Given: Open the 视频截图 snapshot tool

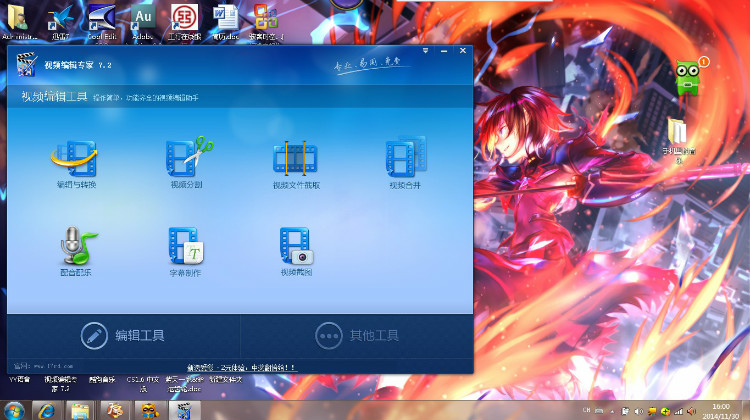Looking at the screenshot, I should pyautogui.click(x=296, y=252).
